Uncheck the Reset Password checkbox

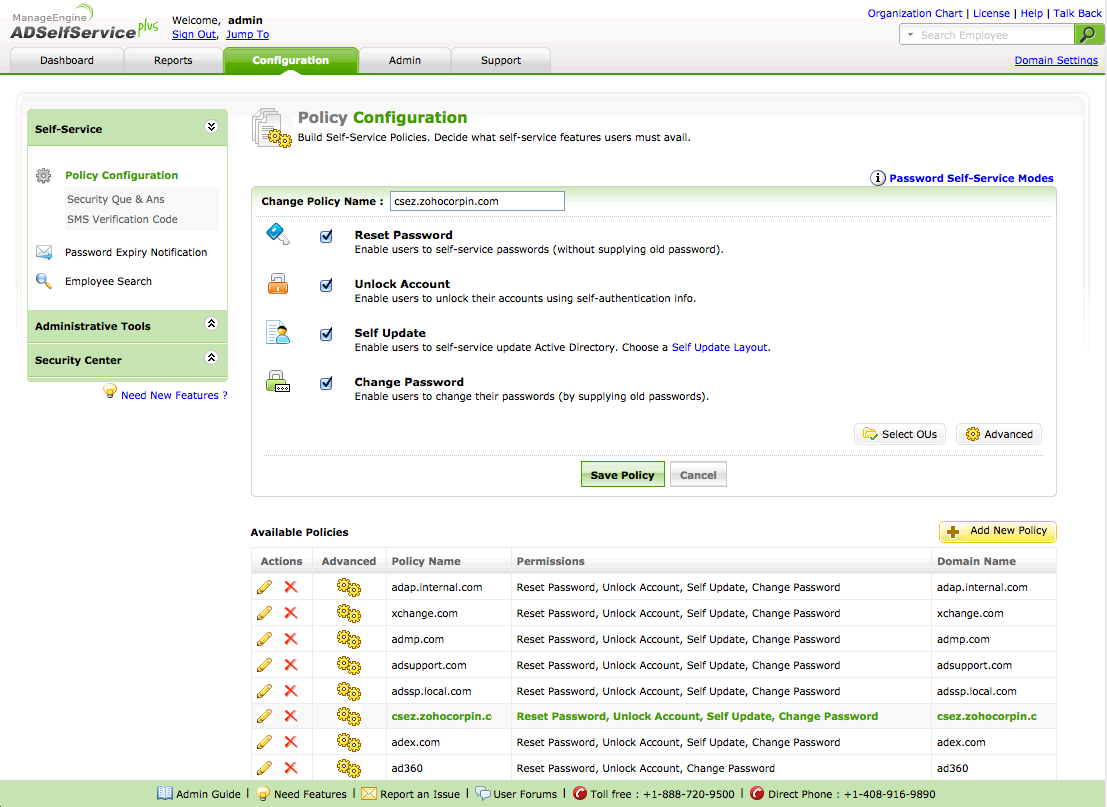(x=326, y=236)
